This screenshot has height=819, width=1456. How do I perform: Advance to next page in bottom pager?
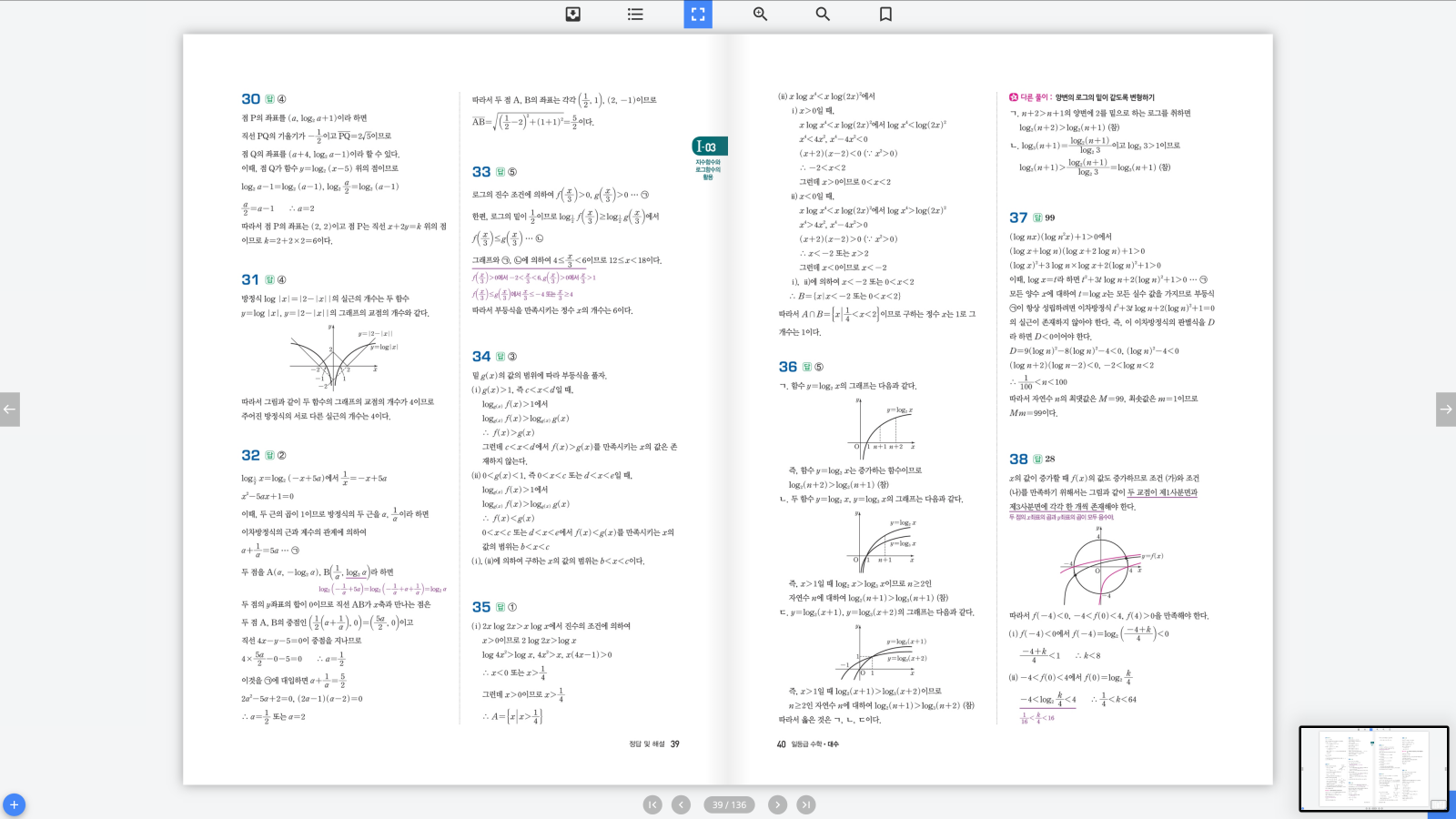pyautogui.click(x=777, y=804)
